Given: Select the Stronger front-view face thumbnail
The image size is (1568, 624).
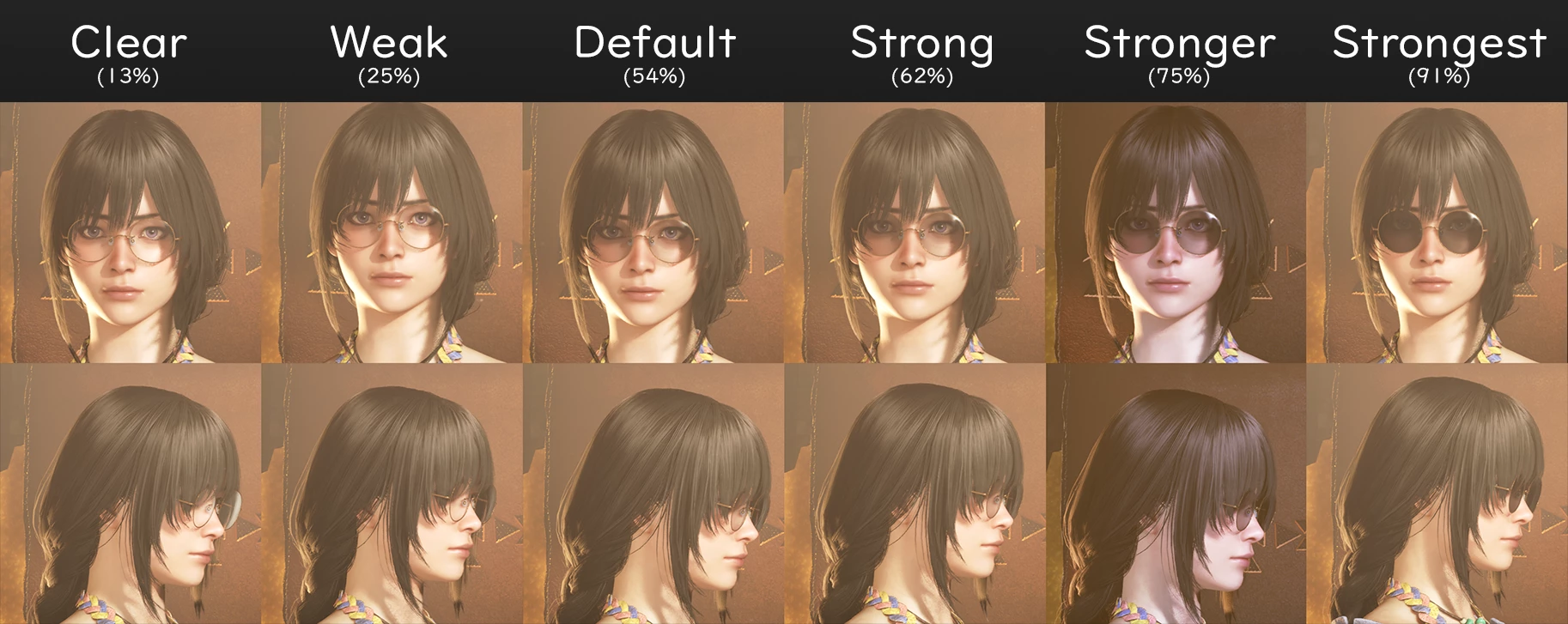Looking at the screenshot, I should click(x=1176, y=232).
